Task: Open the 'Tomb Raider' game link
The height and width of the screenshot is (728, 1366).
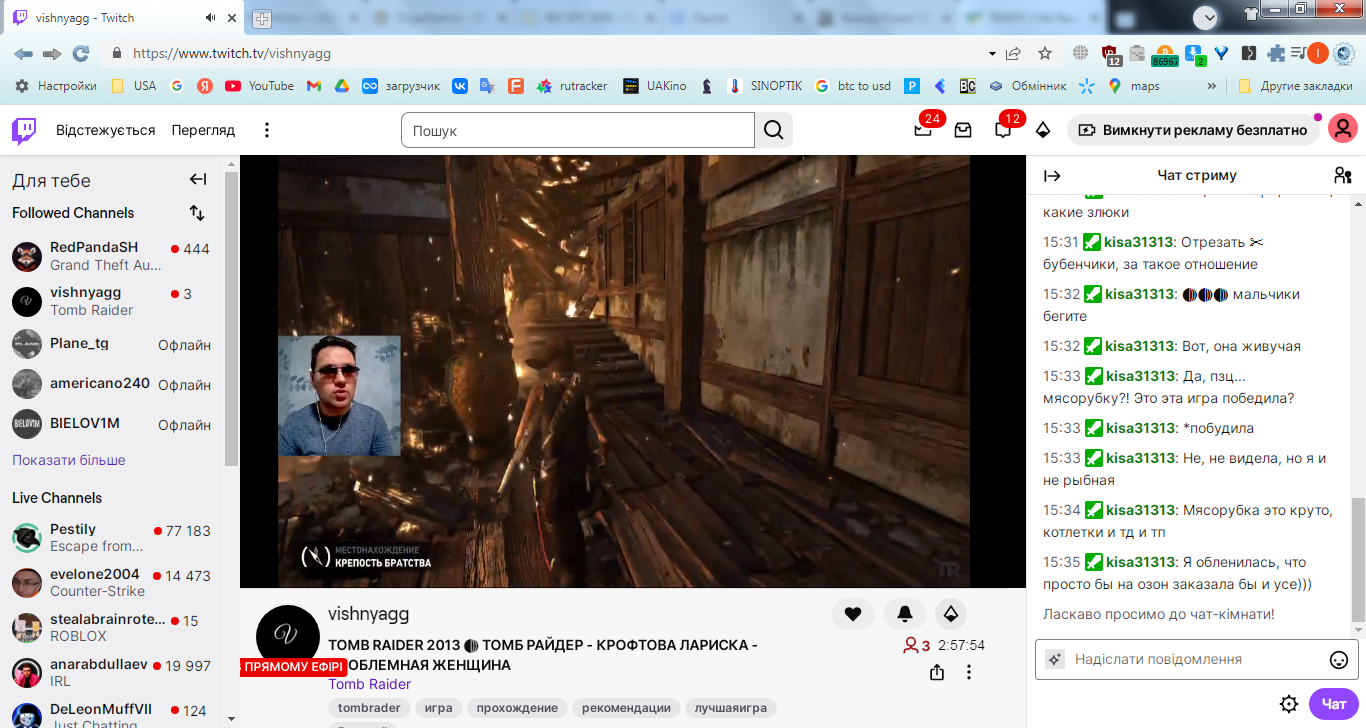Action: pos(370,684)
